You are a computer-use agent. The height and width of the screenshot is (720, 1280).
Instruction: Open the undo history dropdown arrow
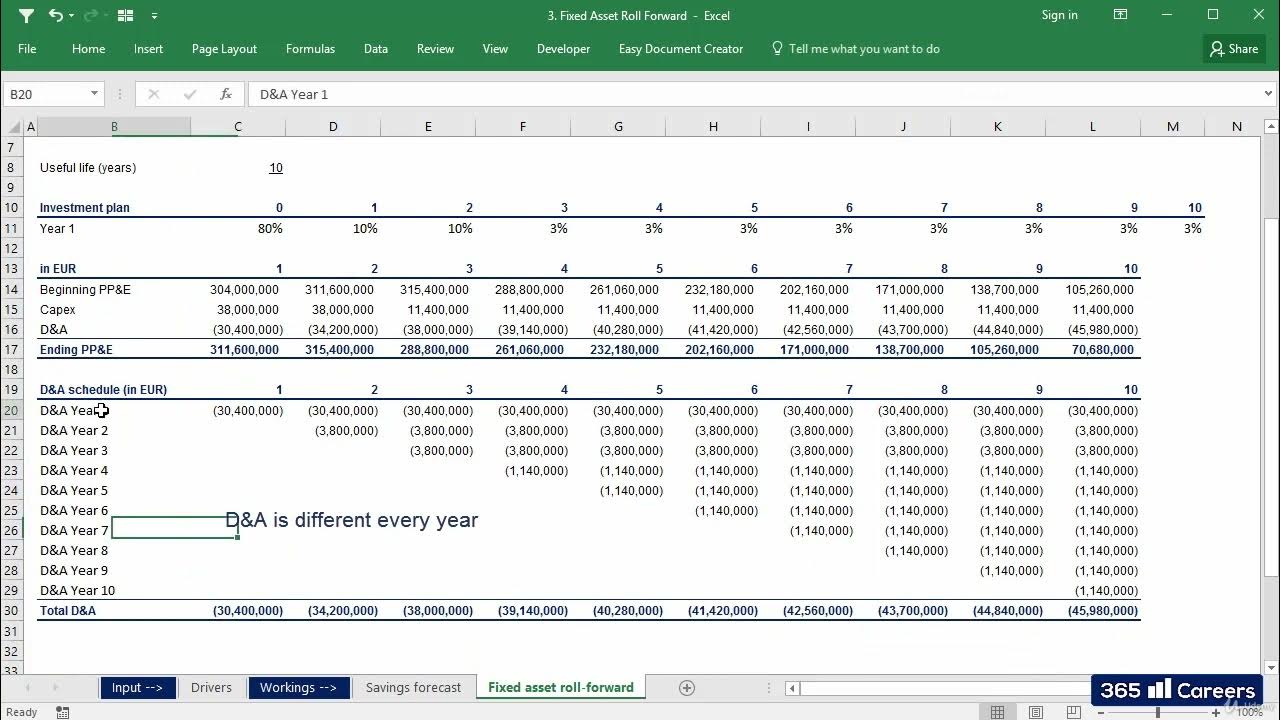tap(70, 15)
